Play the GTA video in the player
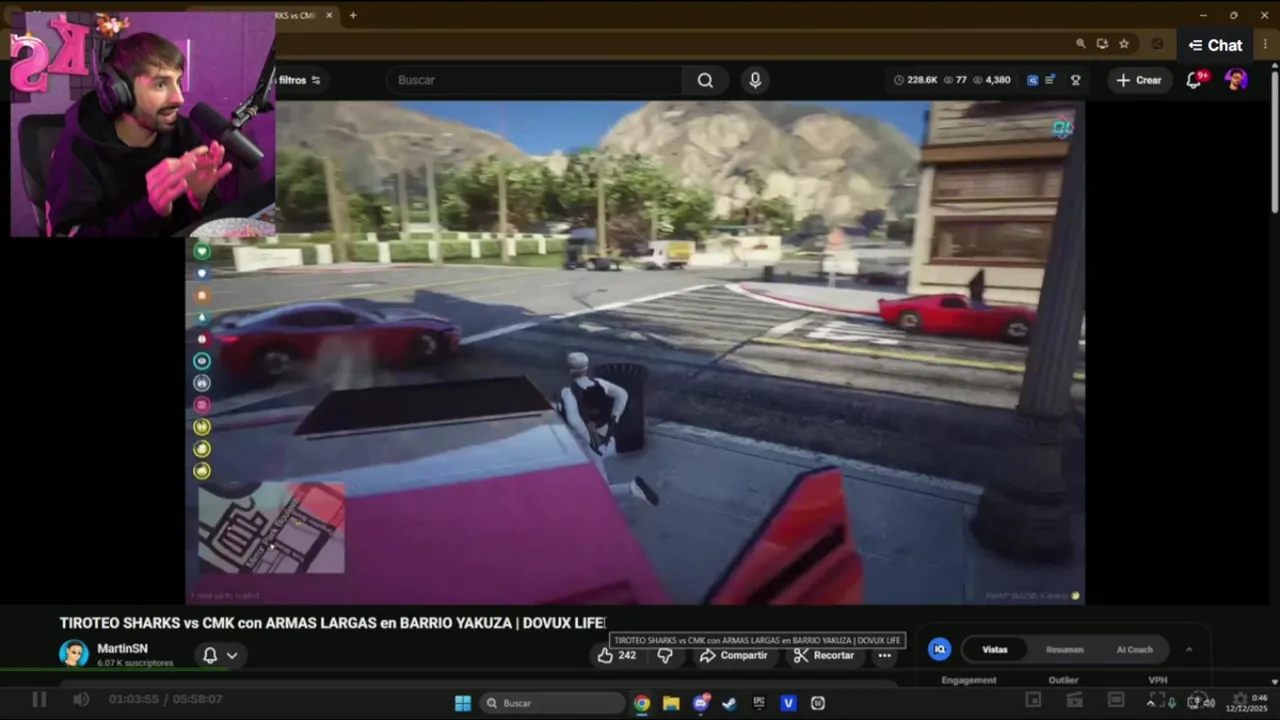The height and width of the screenshot is (720, 1280). [635, 352]
